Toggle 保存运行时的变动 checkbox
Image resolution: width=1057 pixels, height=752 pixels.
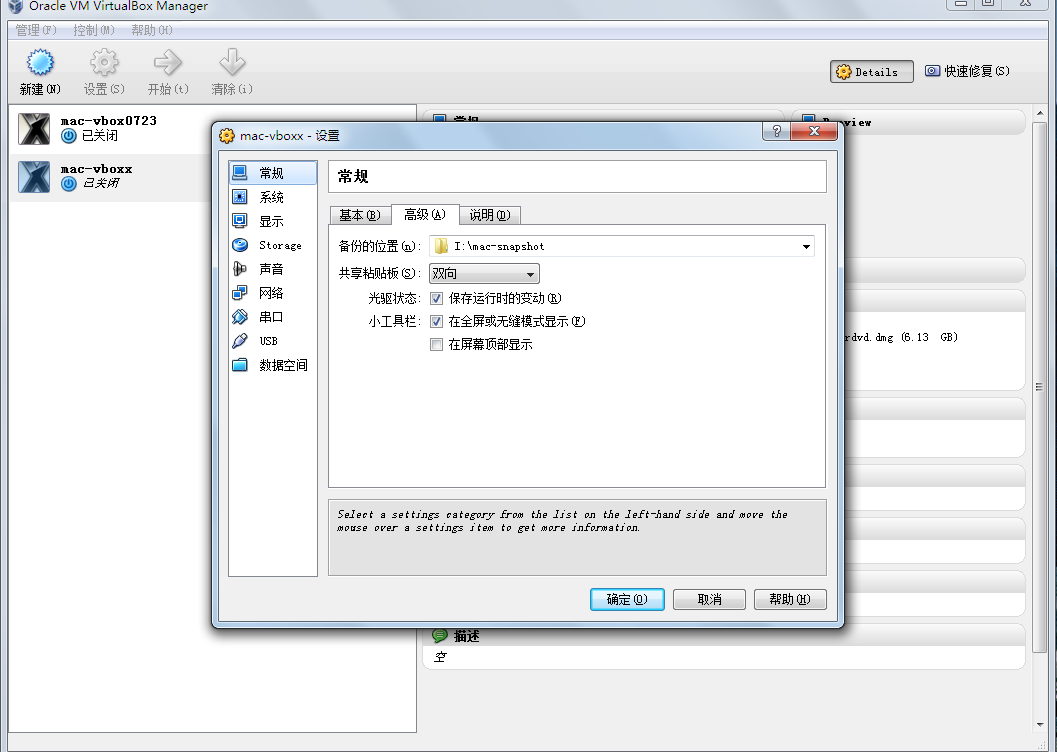[437, 299]
